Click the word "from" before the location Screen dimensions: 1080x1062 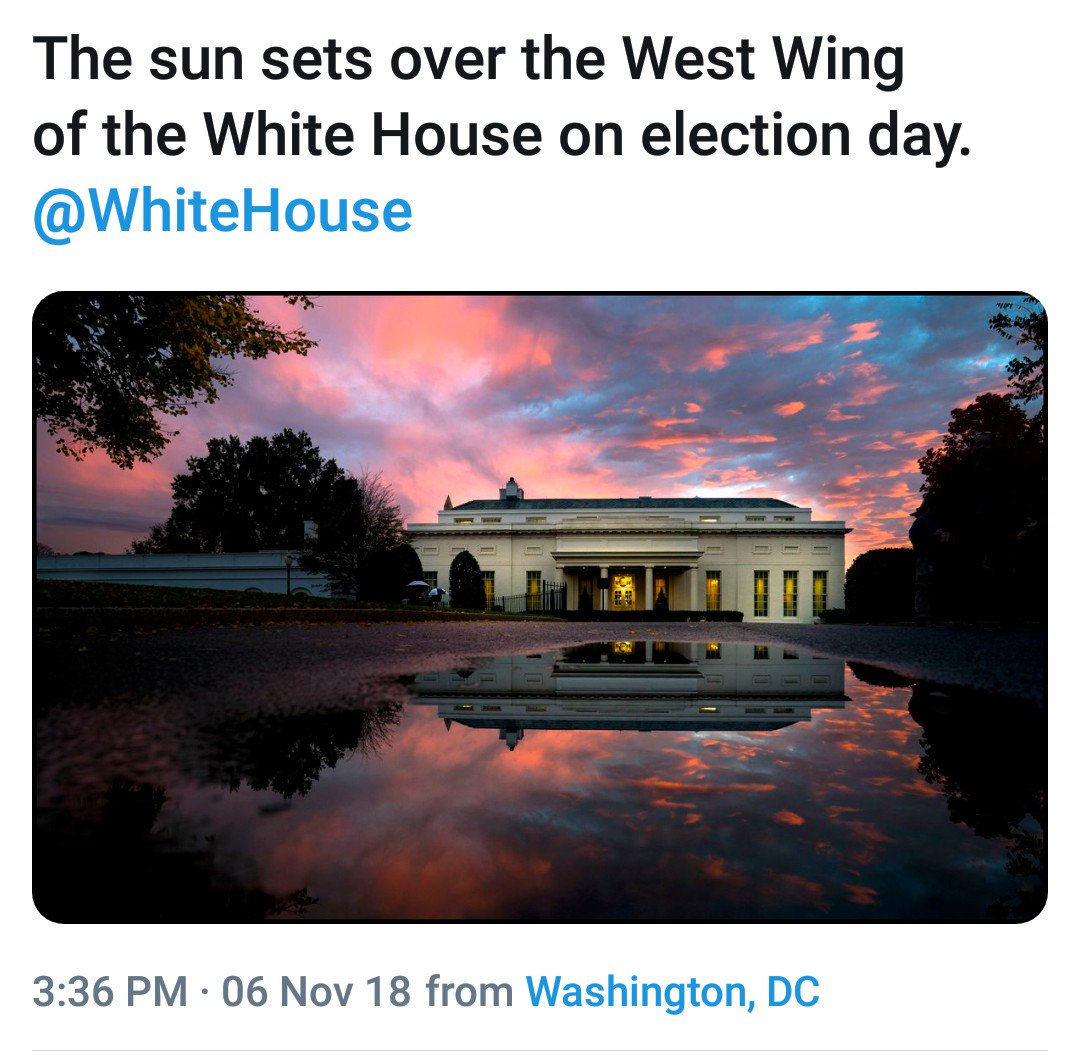click(468, 991)
